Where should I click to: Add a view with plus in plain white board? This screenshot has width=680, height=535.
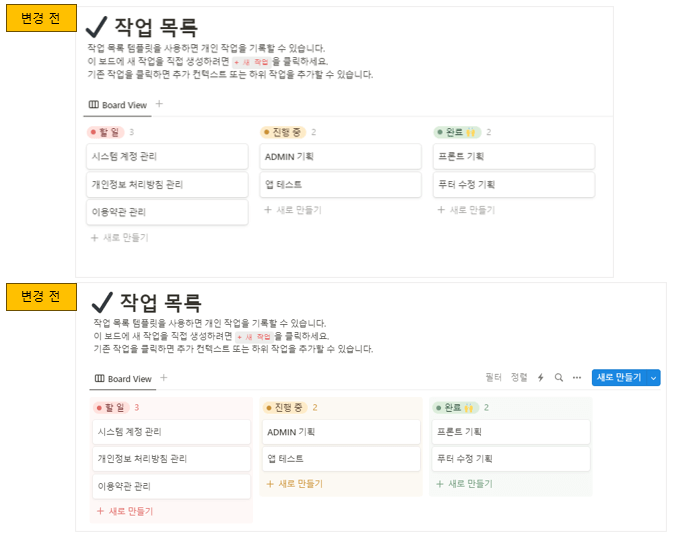coord(159,104)
